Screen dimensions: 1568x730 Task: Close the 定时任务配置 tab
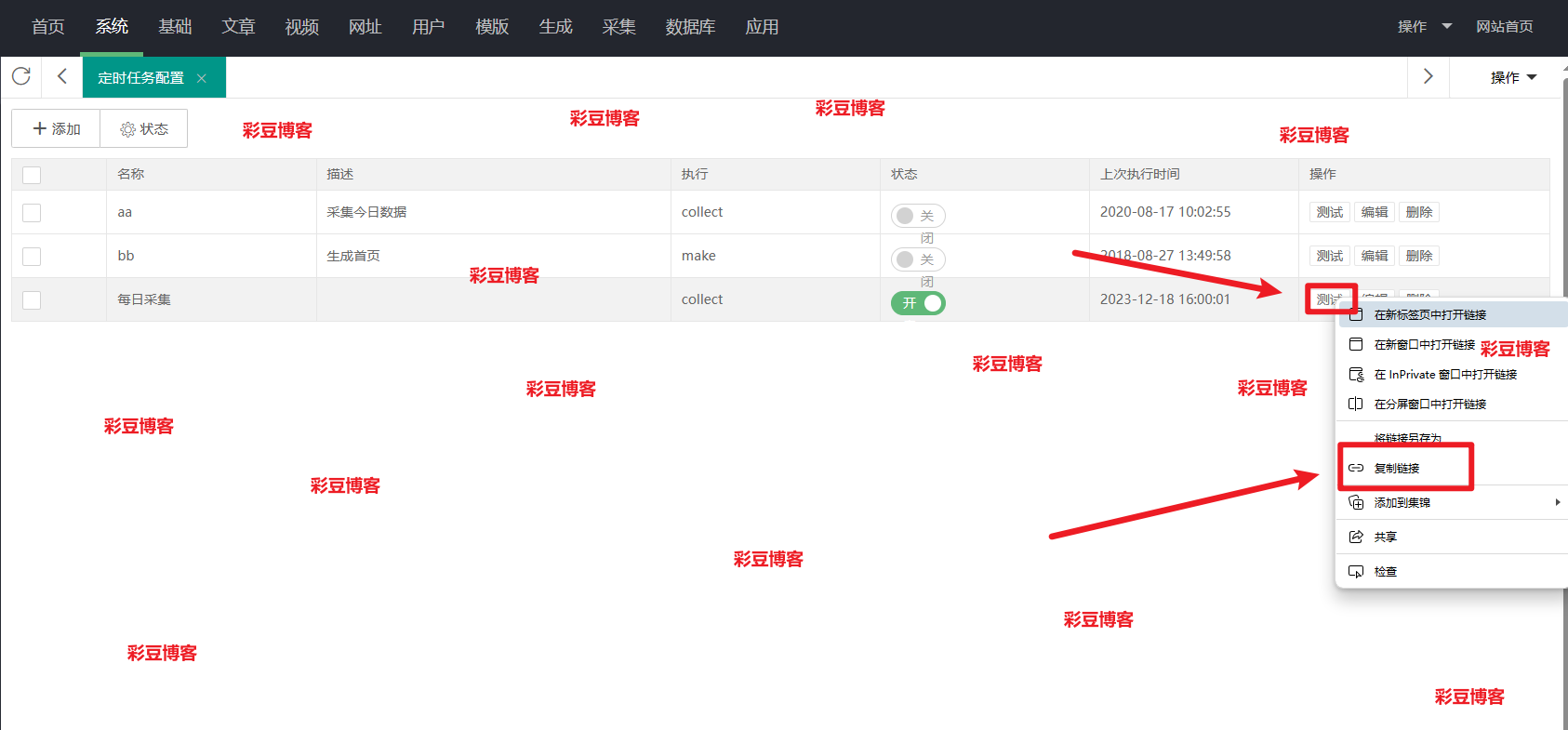coord(202,78)
